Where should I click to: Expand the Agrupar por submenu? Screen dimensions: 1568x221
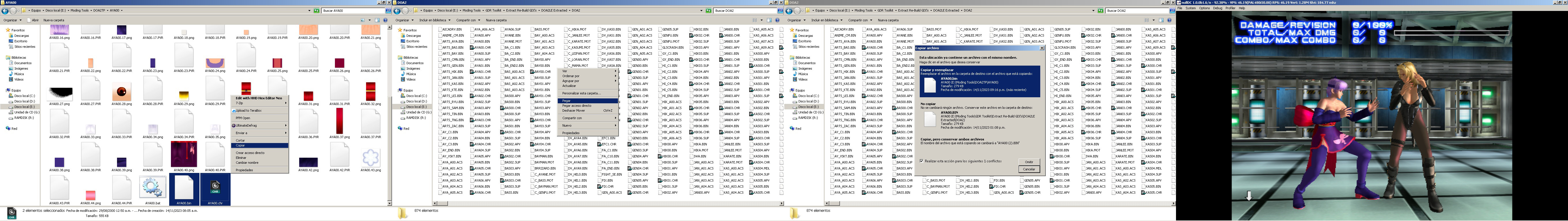587,81
